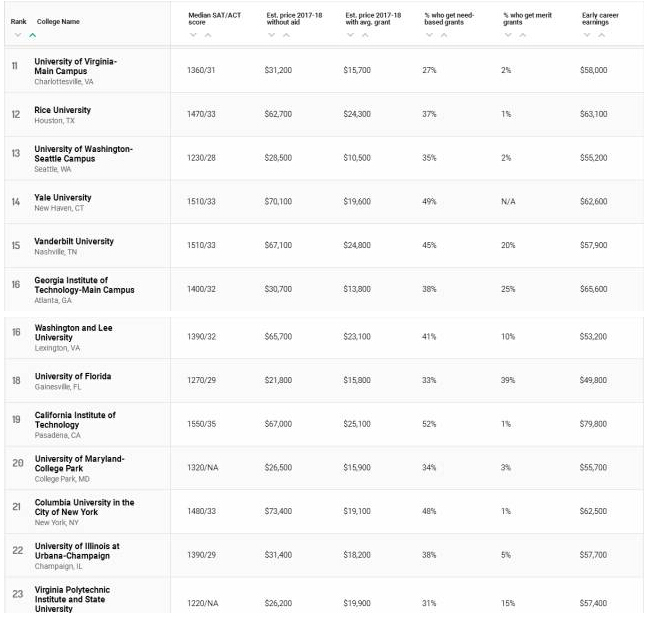Sort need-based grants percentage ascending
The height and width of the screenshot is (619, 648).
coord(444,35)
